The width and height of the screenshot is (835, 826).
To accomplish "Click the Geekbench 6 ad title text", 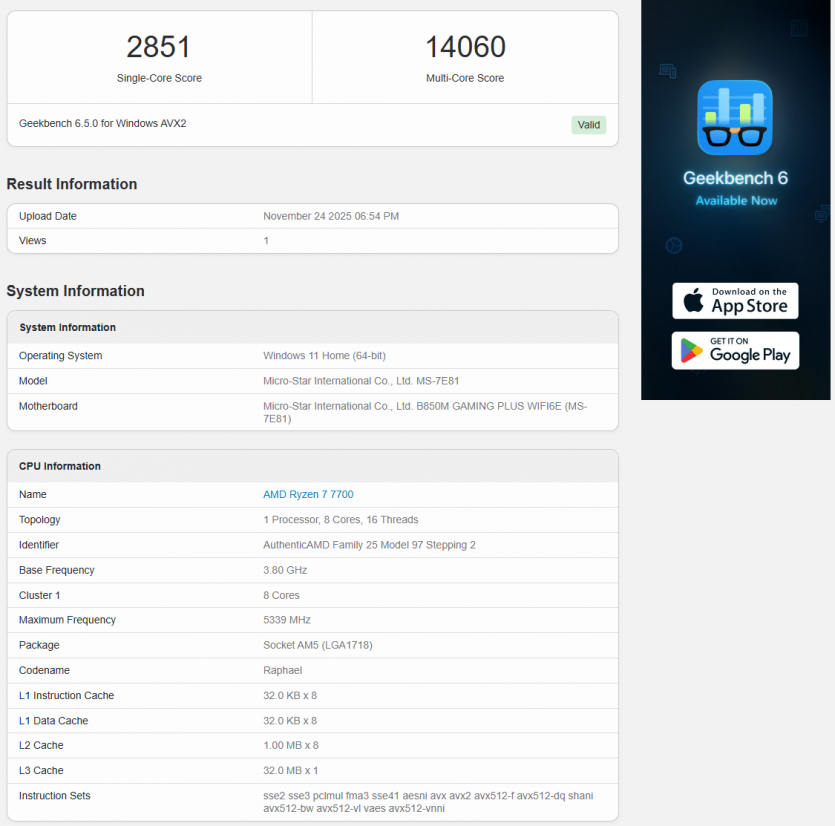I will [735, 178].
